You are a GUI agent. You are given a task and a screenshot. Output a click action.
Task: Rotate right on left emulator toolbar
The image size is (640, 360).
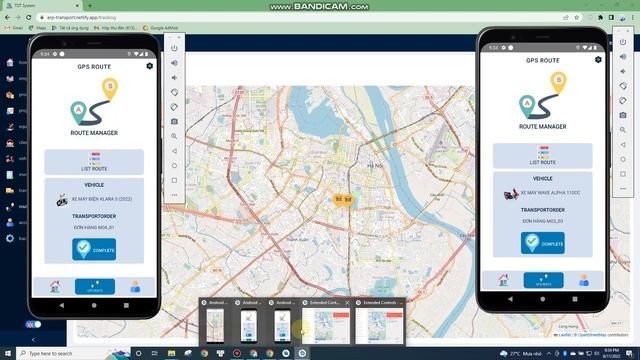[x=174, y=107]
